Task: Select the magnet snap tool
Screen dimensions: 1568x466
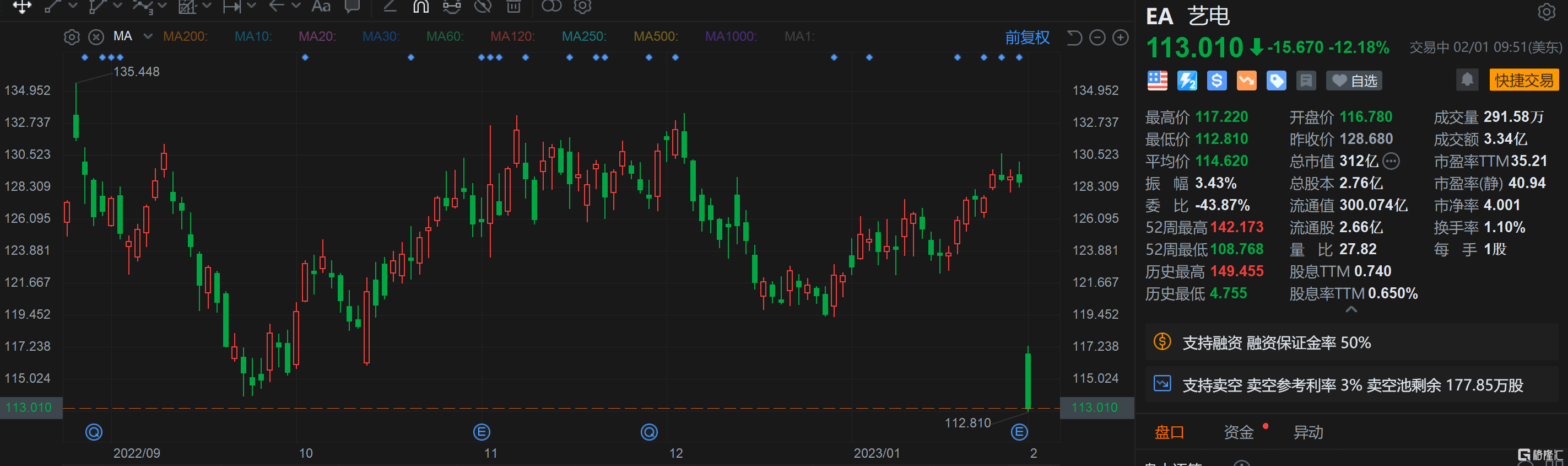Action: click(x=420, y=7)
